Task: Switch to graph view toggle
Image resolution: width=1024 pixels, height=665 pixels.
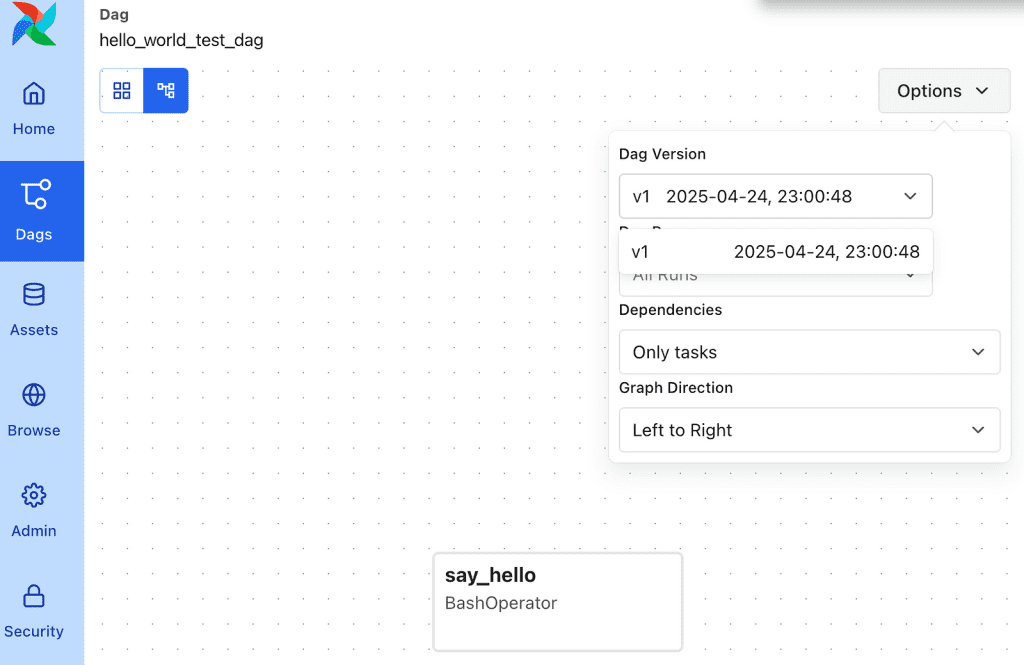Action: 166,91
